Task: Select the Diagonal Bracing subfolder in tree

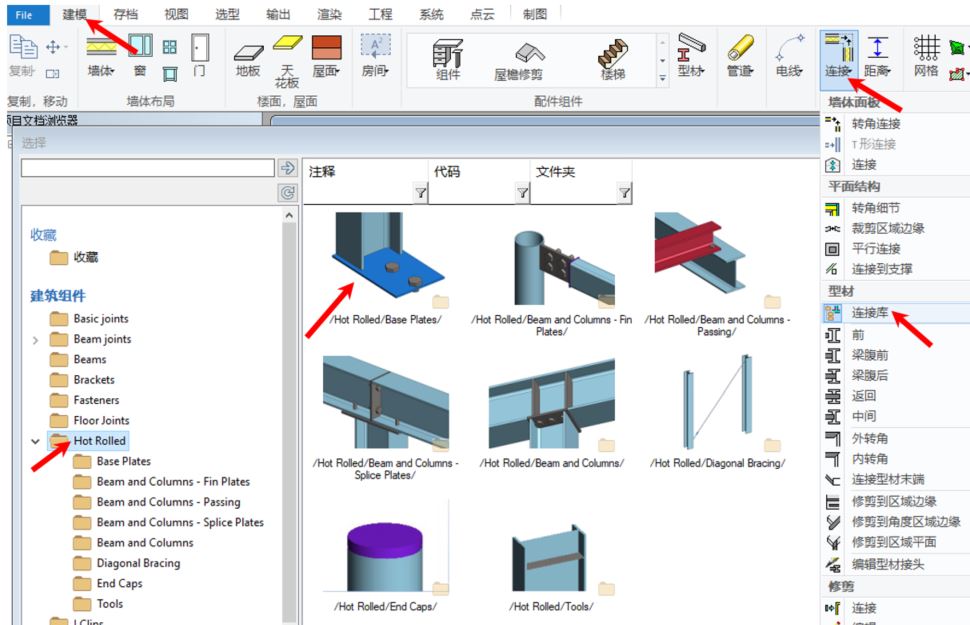Action: click(138, 564)
